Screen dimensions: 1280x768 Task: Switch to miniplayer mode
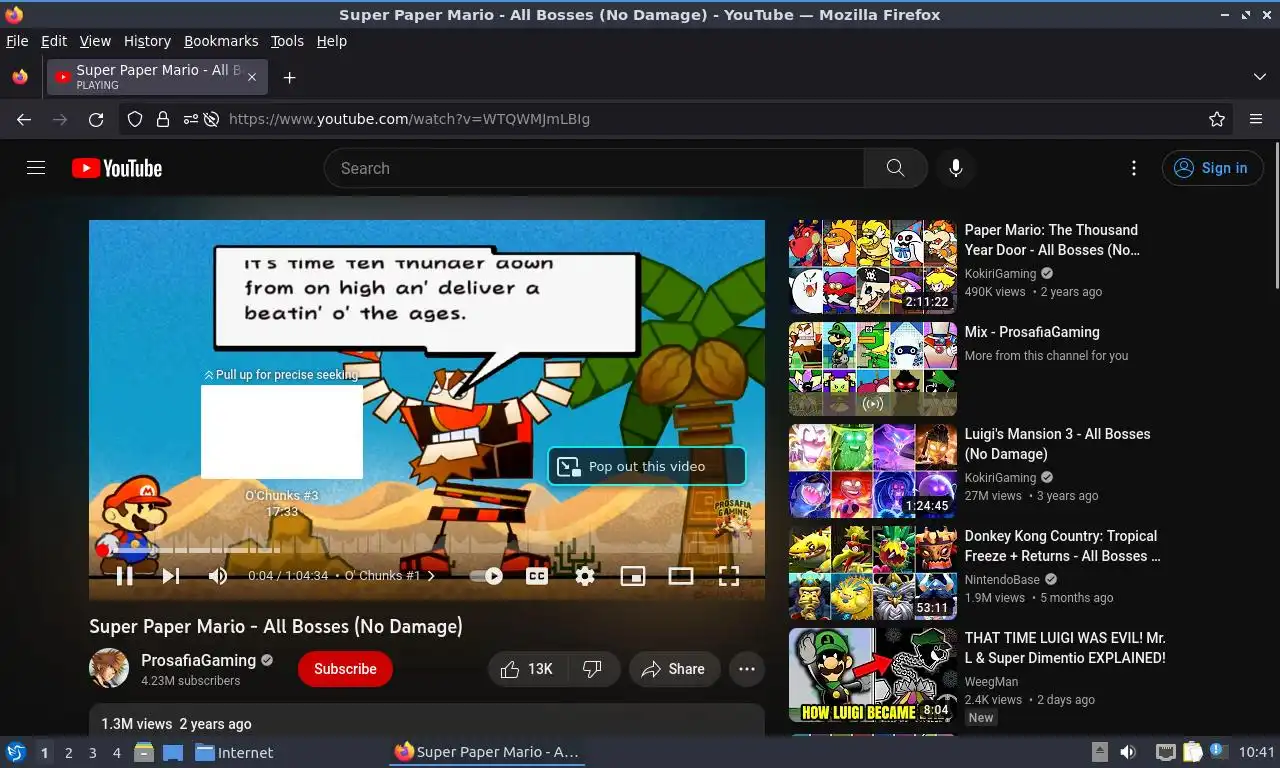633,576
